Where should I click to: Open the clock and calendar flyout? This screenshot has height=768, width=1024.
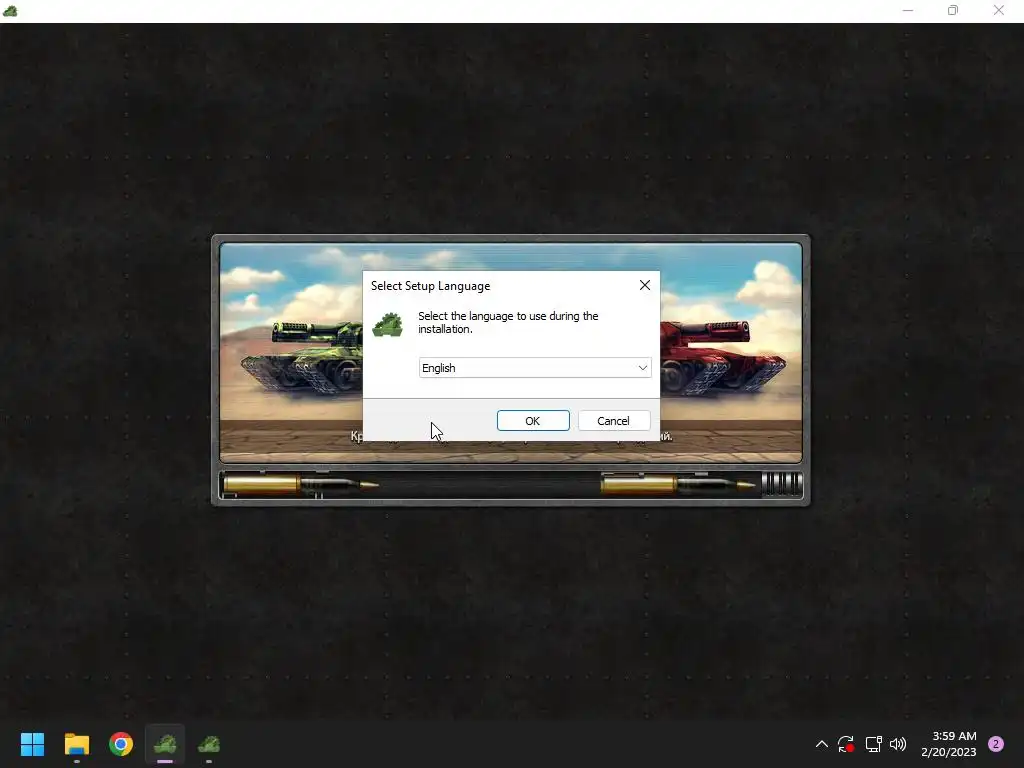(949, 744)
